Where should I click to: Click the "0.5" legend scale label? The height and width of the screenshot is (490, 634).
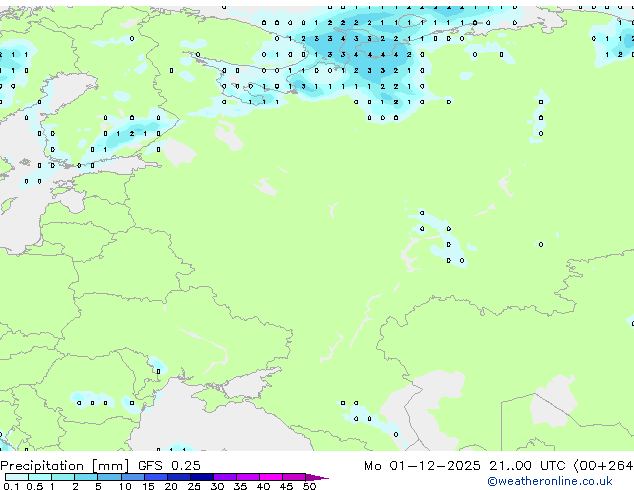pos(34,486)
